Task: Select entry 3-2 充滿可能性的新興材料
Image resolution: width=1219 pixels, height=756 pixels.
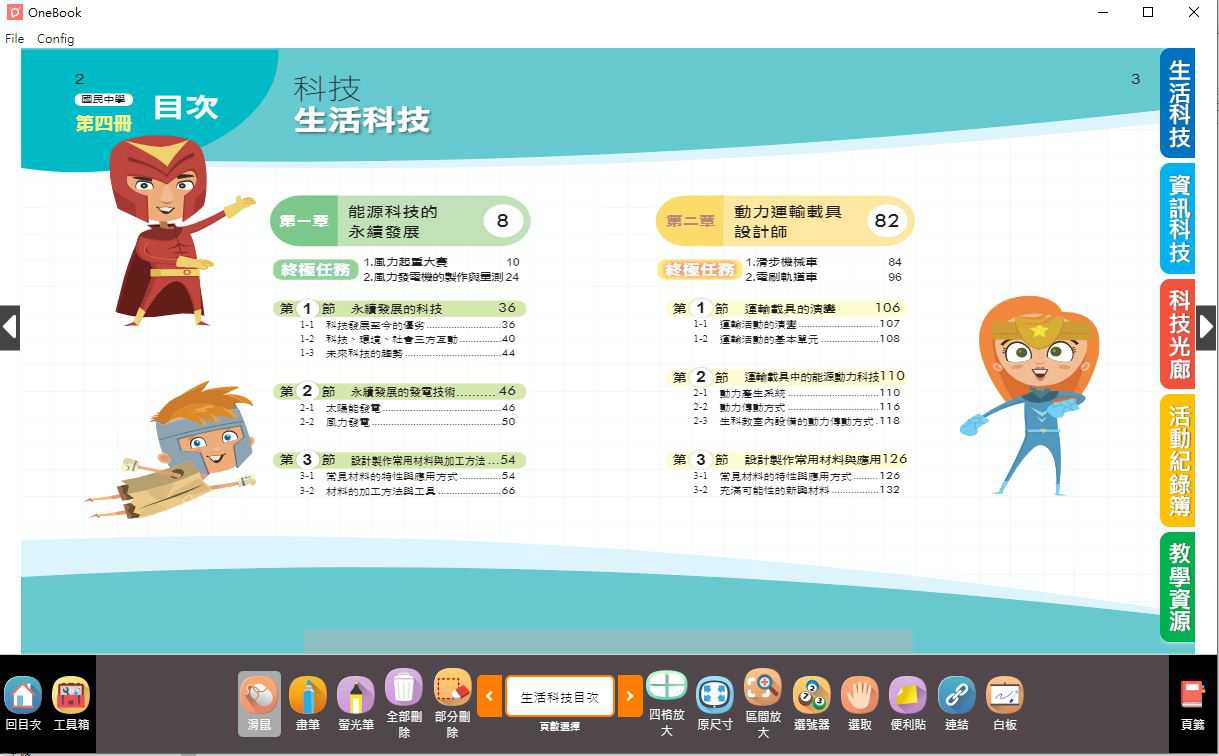Action: (x=797, y=490)
